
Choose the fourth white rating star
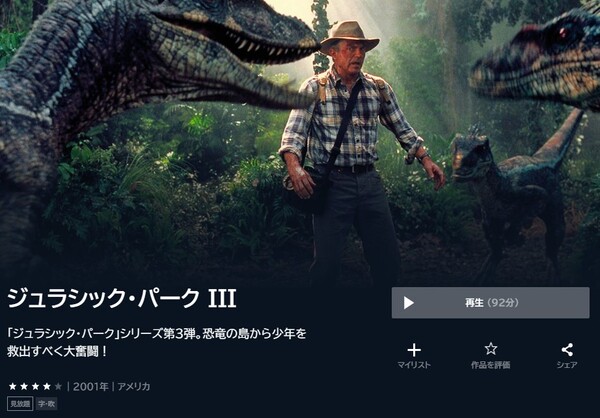[x=47, y=386]
